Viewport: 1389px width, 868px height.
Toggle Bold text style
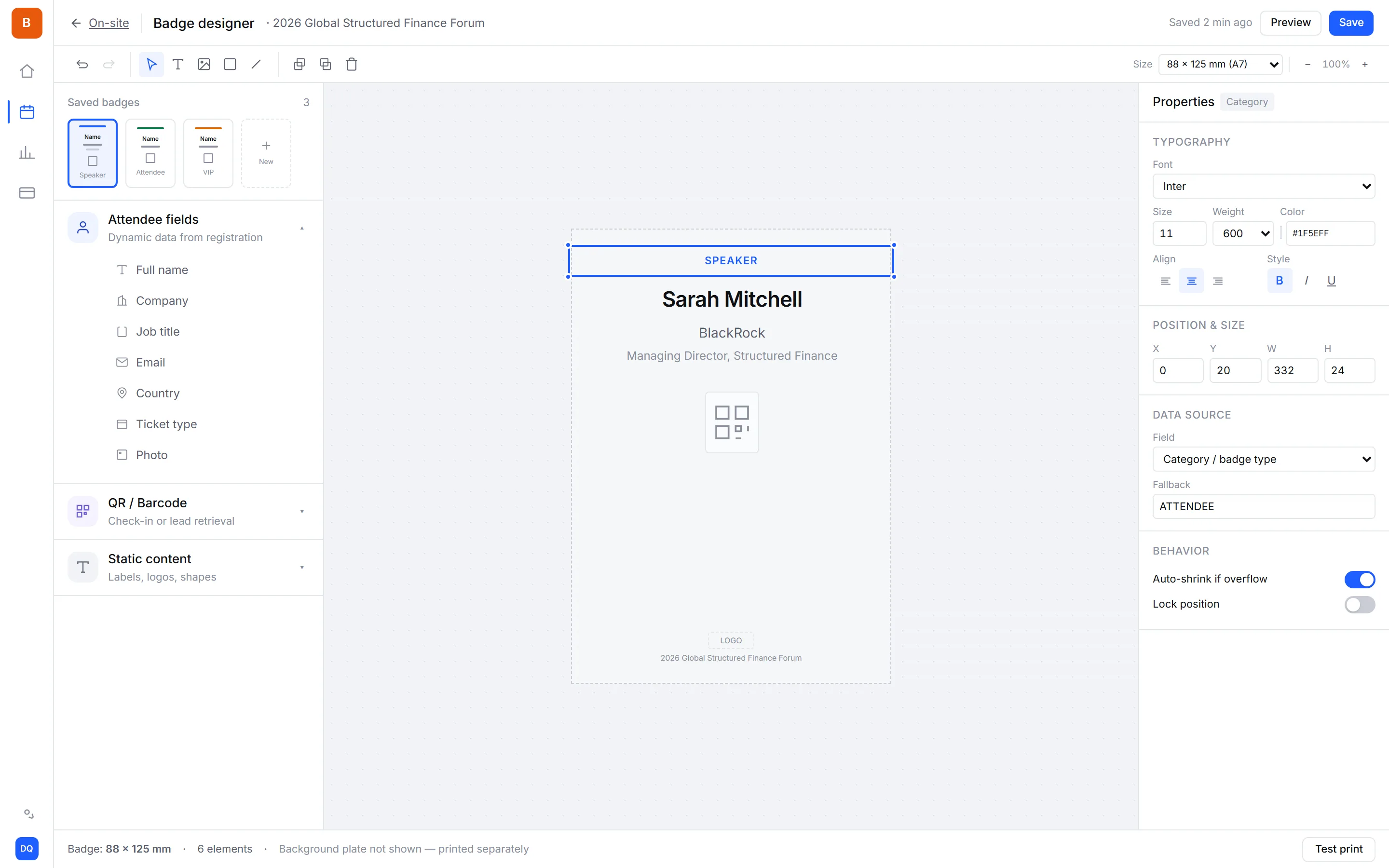pos(1280,281)
